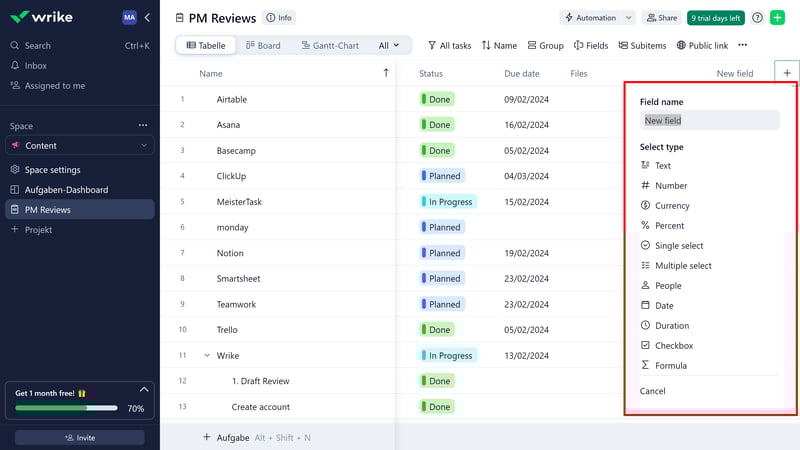The image size is (800, 450).
Task: Expand the Automation dropdown arrow
Action: 629,18
